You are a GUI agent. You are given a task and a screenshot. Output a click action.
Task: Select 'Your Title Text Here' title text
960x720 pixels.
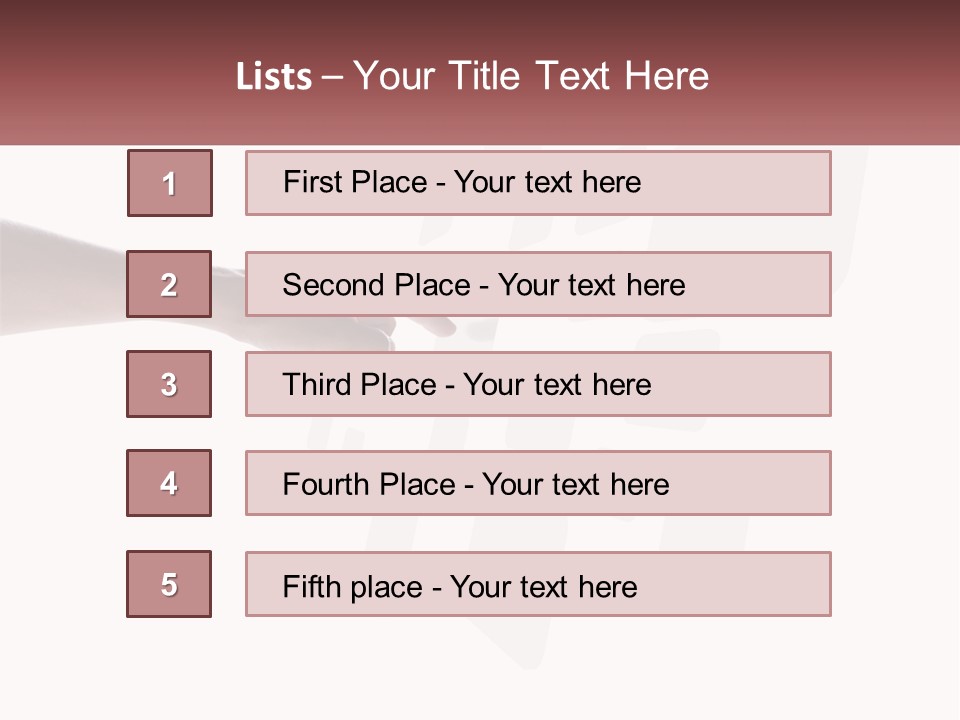coord(531,76)
